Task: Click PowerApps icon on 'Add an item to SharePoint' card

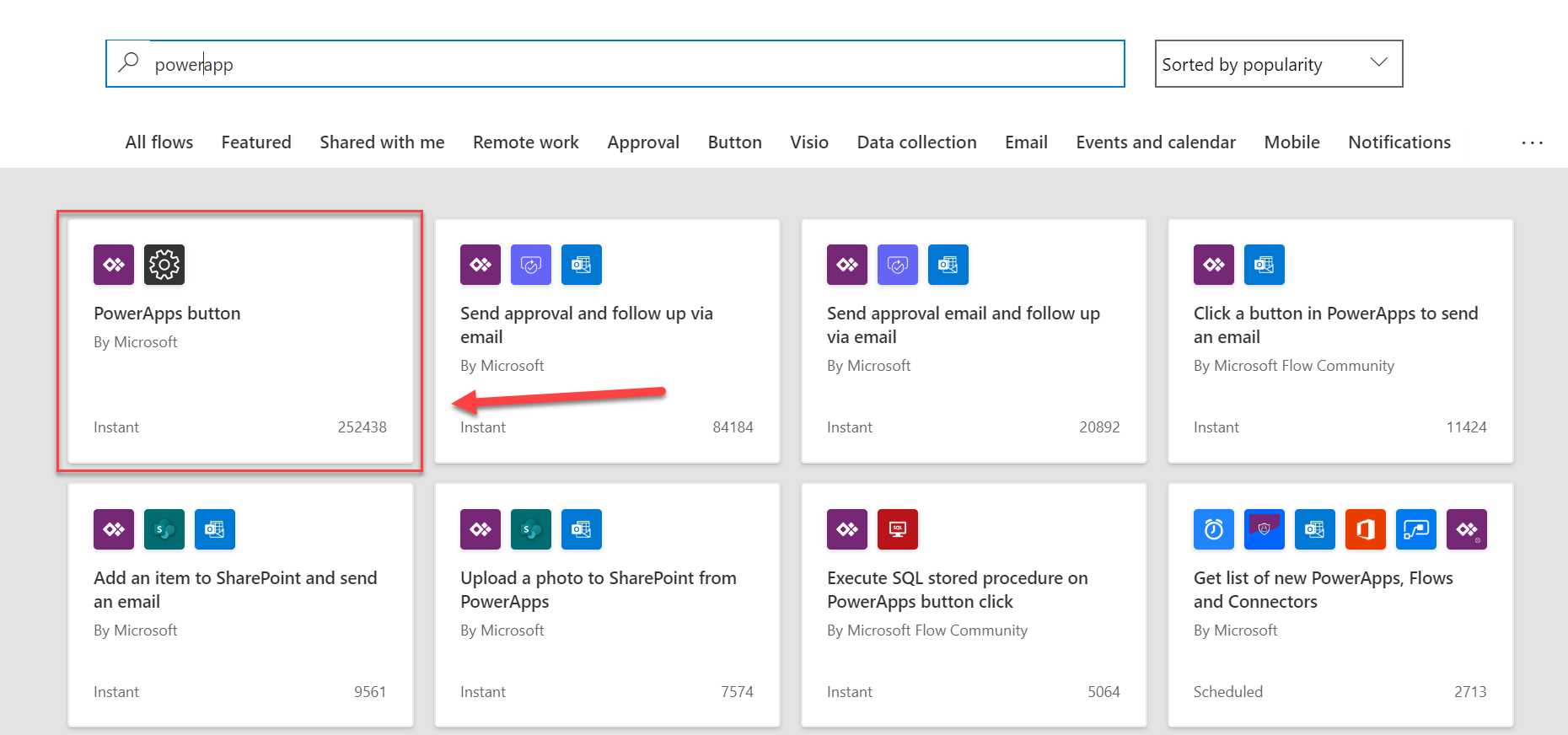Action: point(114,529)
